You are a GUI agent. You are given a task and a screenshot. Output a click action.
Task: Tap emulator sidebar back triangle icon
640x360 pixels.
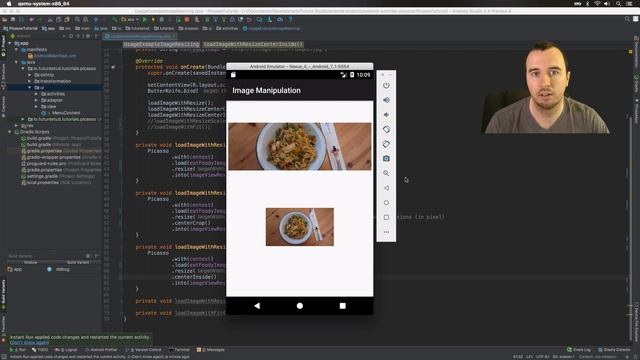(386, 188)
